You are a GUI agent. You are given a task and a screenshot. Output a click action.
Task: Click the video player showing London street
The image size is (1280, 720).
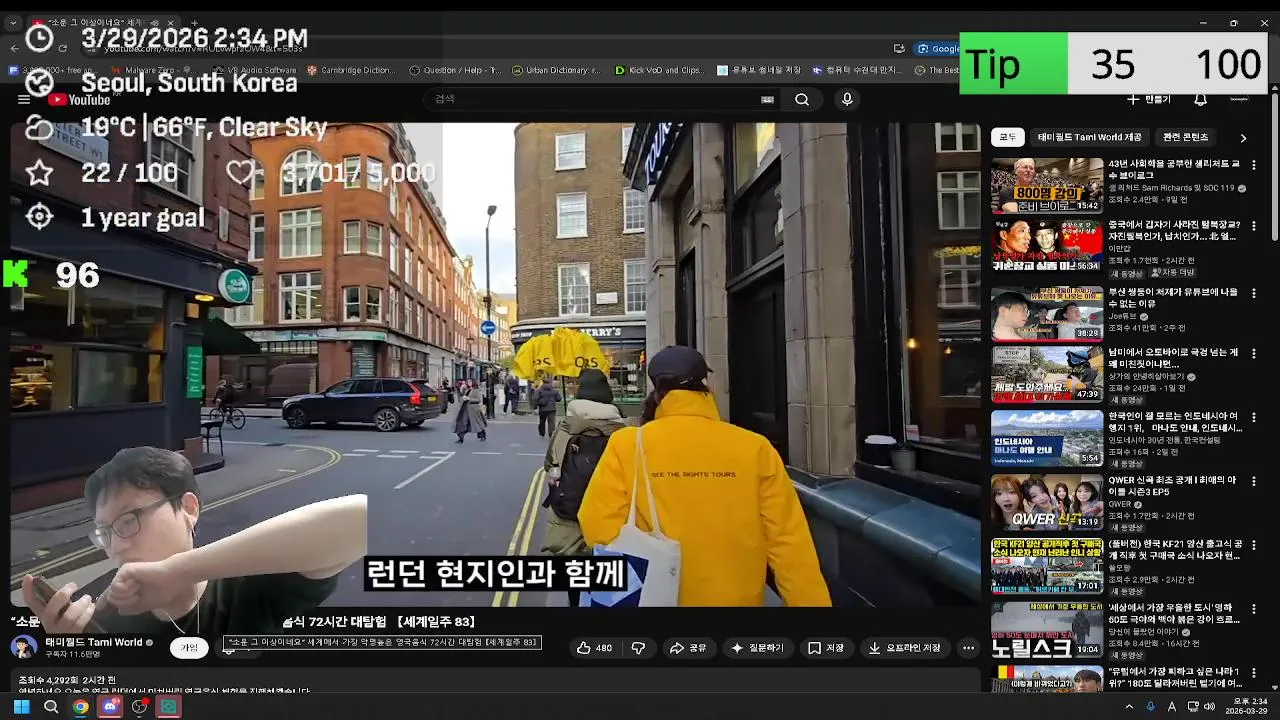[495, 364]
